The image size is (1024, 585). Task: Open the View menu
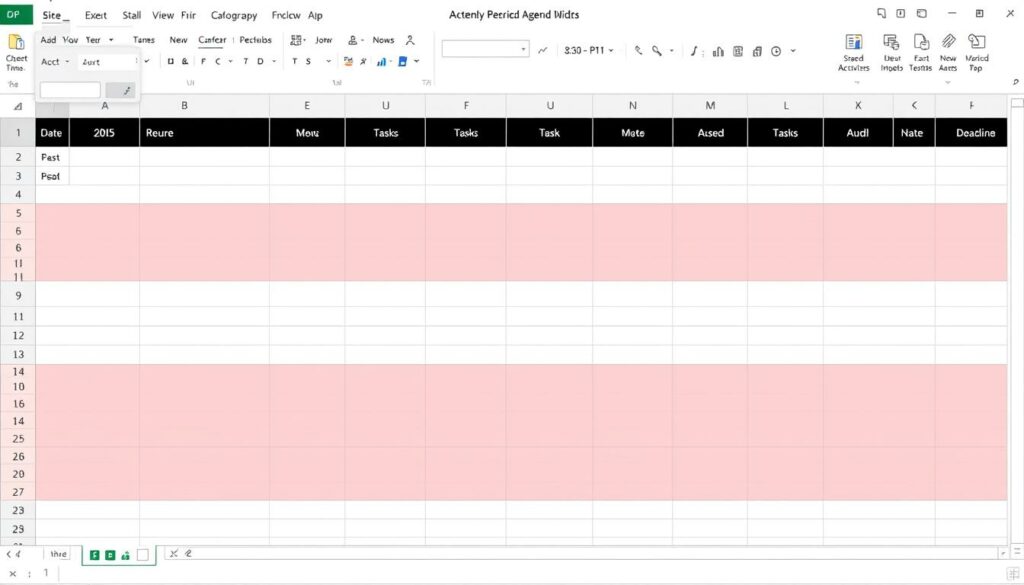pos(163,16)
